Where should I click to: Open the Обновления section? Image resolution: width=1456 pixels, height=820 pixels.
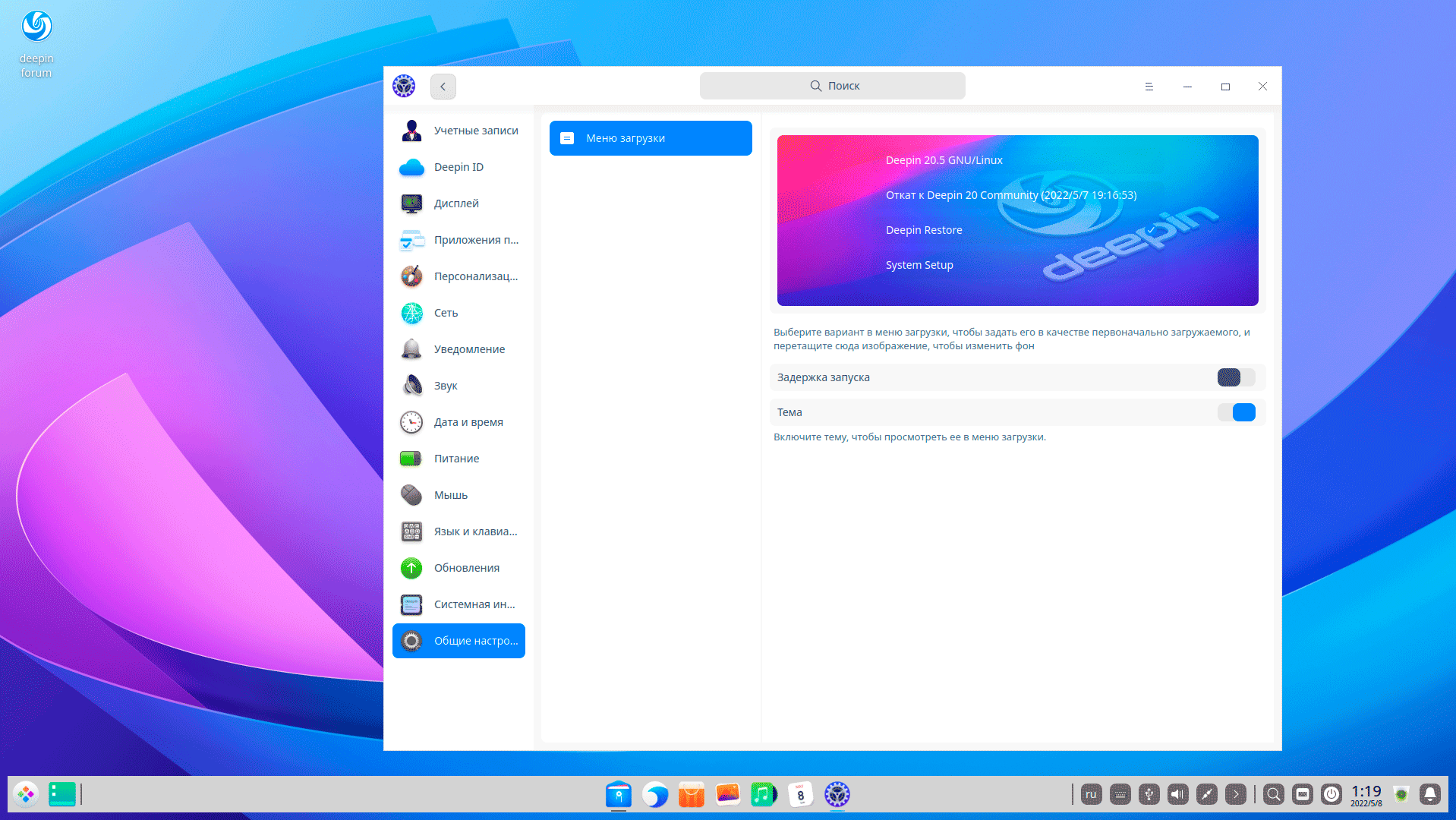(x=459, y=568)
